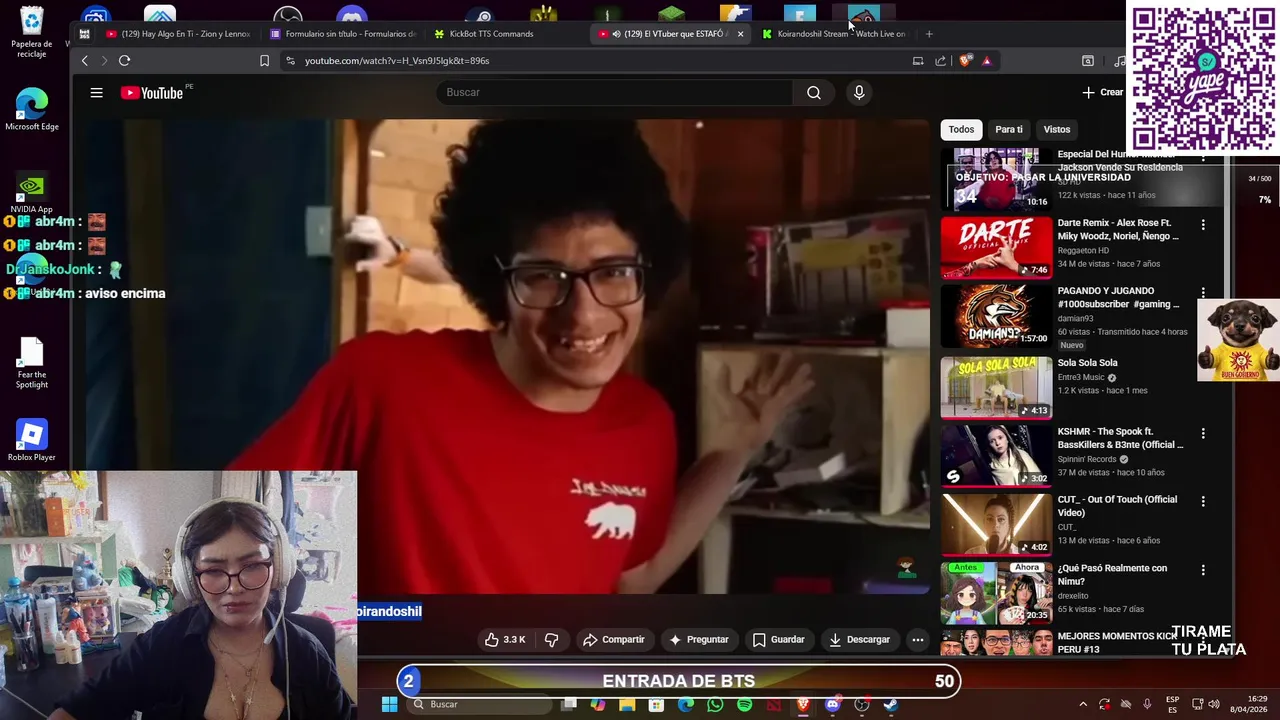Show hidden system tray icons chevron

pos(1082,705)
